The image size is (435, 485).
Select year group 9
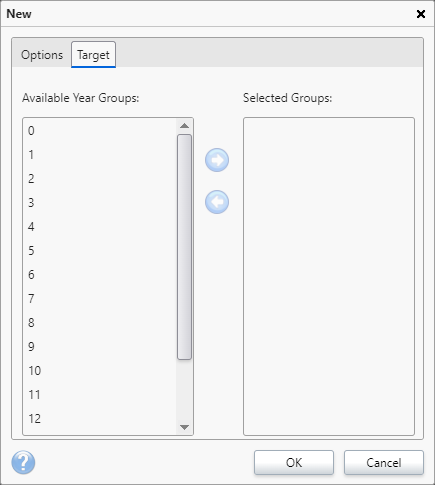[x=99, y=347]
